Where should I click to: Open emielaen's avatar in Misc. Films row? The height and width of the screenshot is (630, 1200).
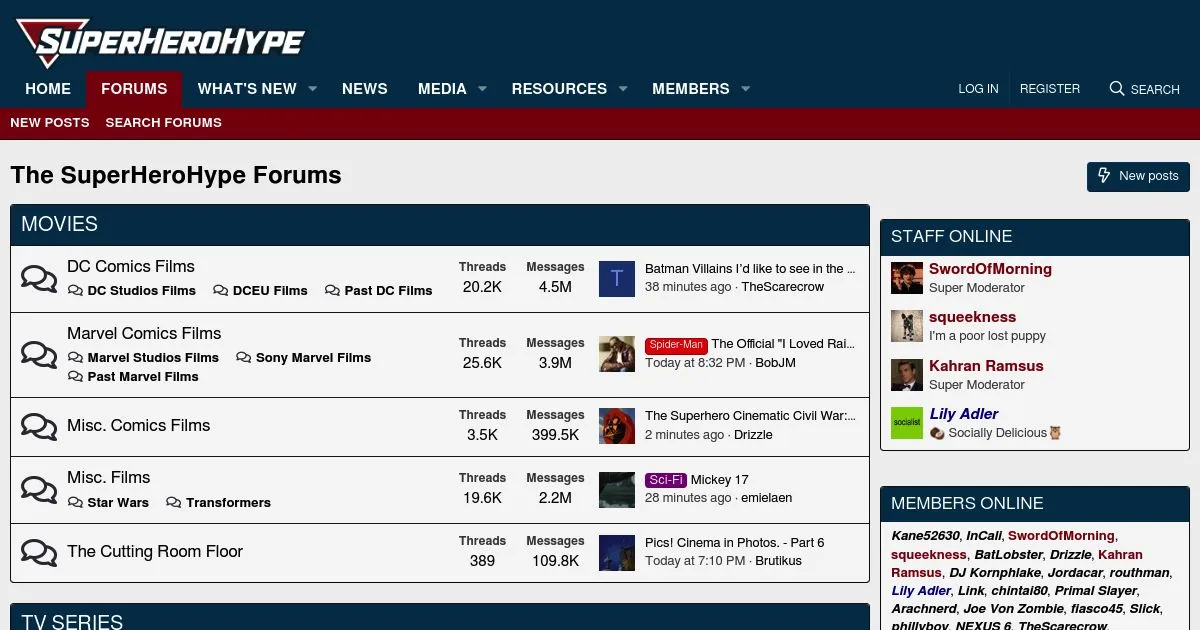click(617, 489)
